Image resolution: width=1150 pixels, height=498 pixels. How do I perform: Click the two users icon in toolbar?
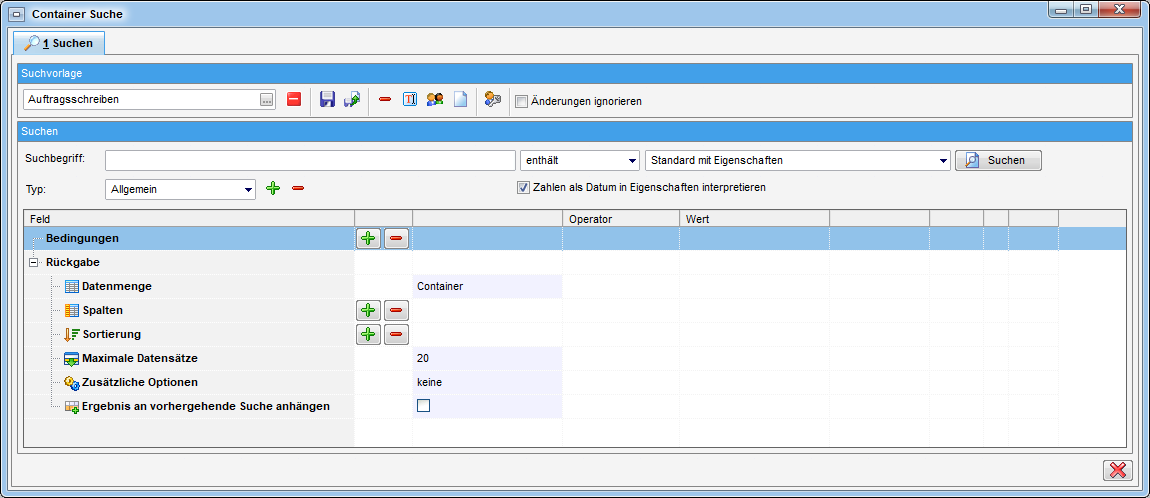(435, 100)
